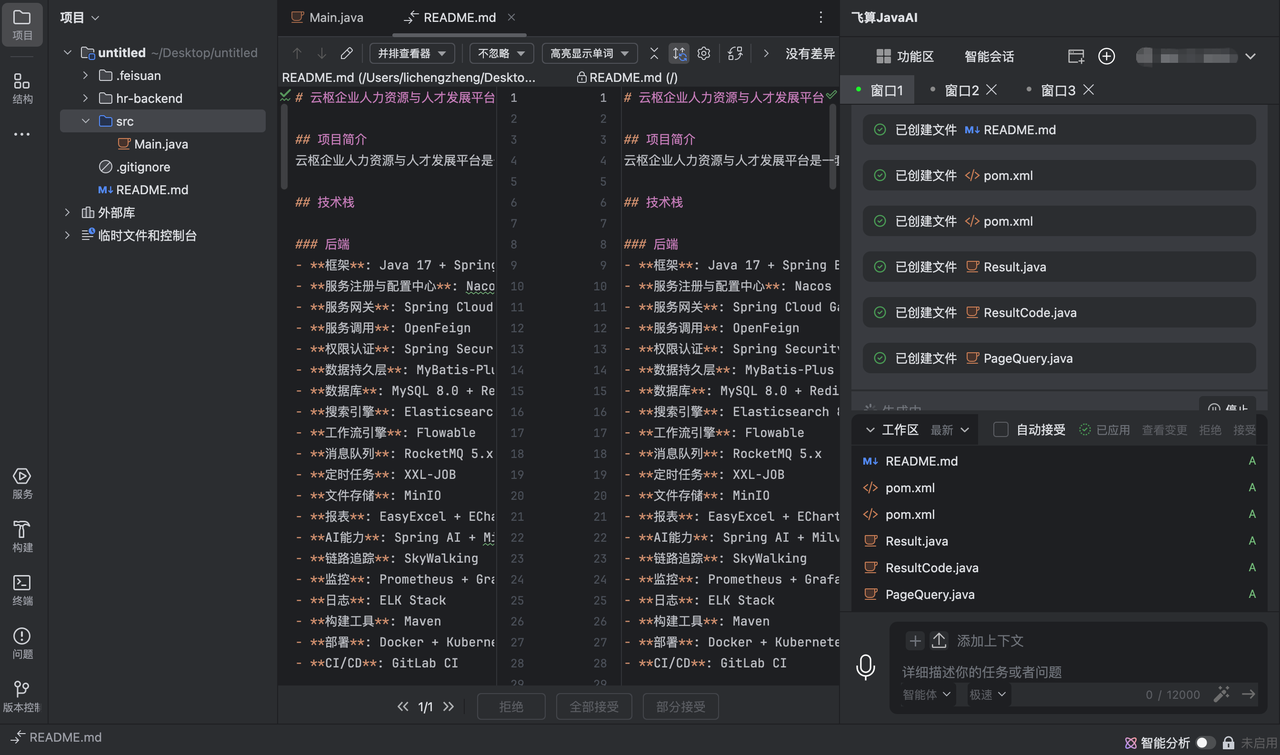This screenshot has height=755, width=1280.
Task: Click 查看变更 link in workspace bar
Action: (1165, 430)
